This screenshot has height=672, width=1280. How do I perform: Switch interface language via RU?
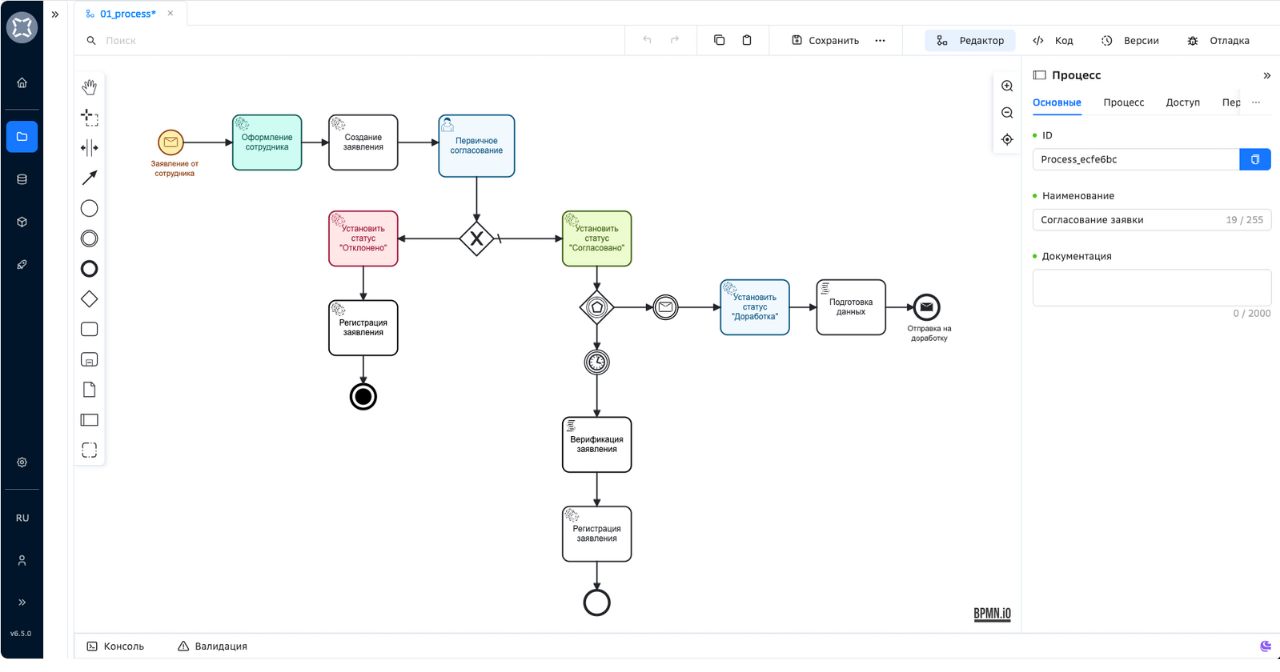click(22, 518)
